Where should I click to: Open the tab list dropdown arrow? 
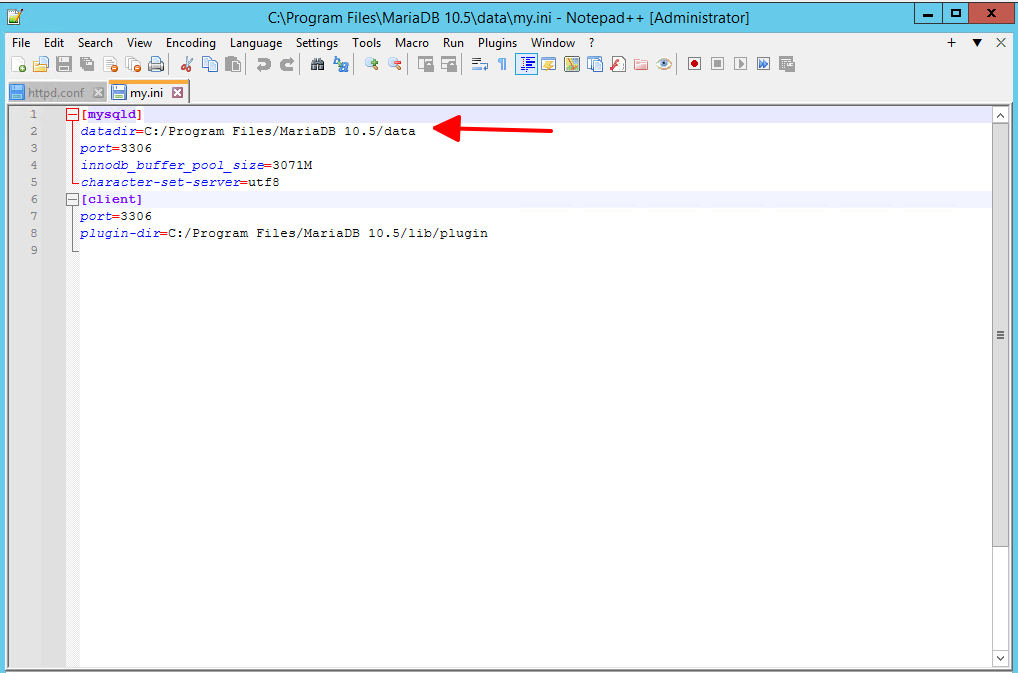[x=976, y=43]
